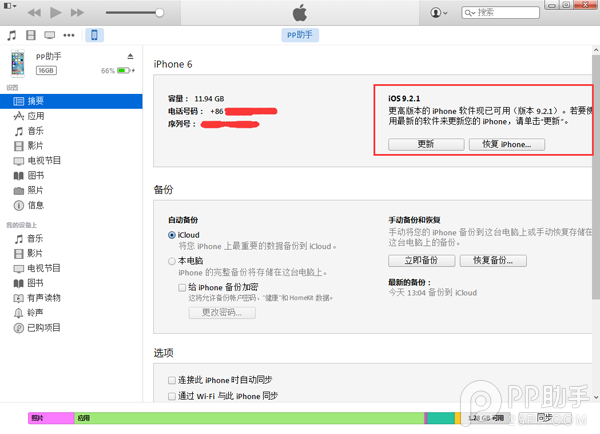Click the green 应用 storage segment
Image resolution: width=600 pixels, height=434 pixels.
click(249, 418)
